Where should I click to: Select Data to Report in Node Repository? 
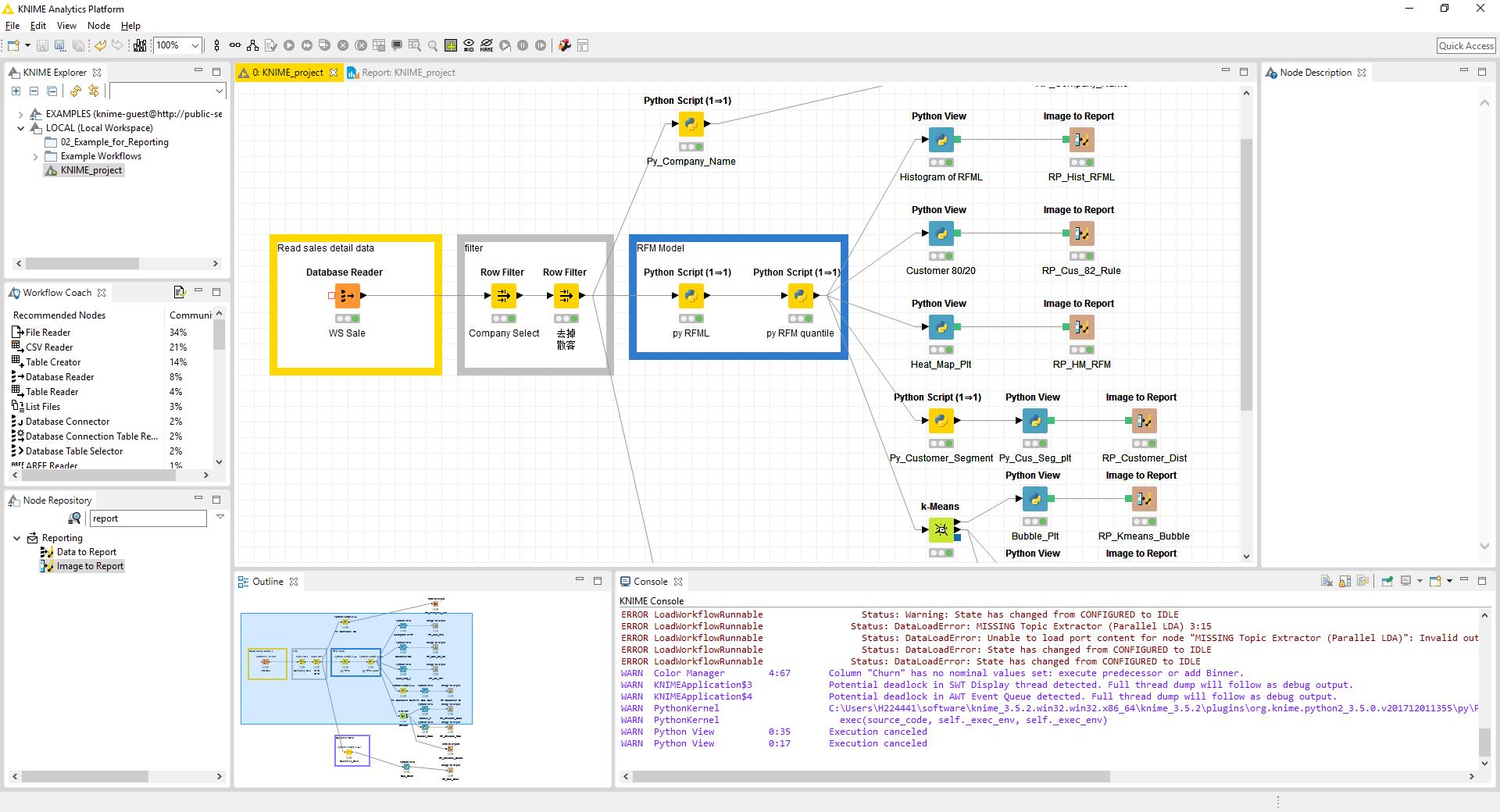[x=86, y=552]
